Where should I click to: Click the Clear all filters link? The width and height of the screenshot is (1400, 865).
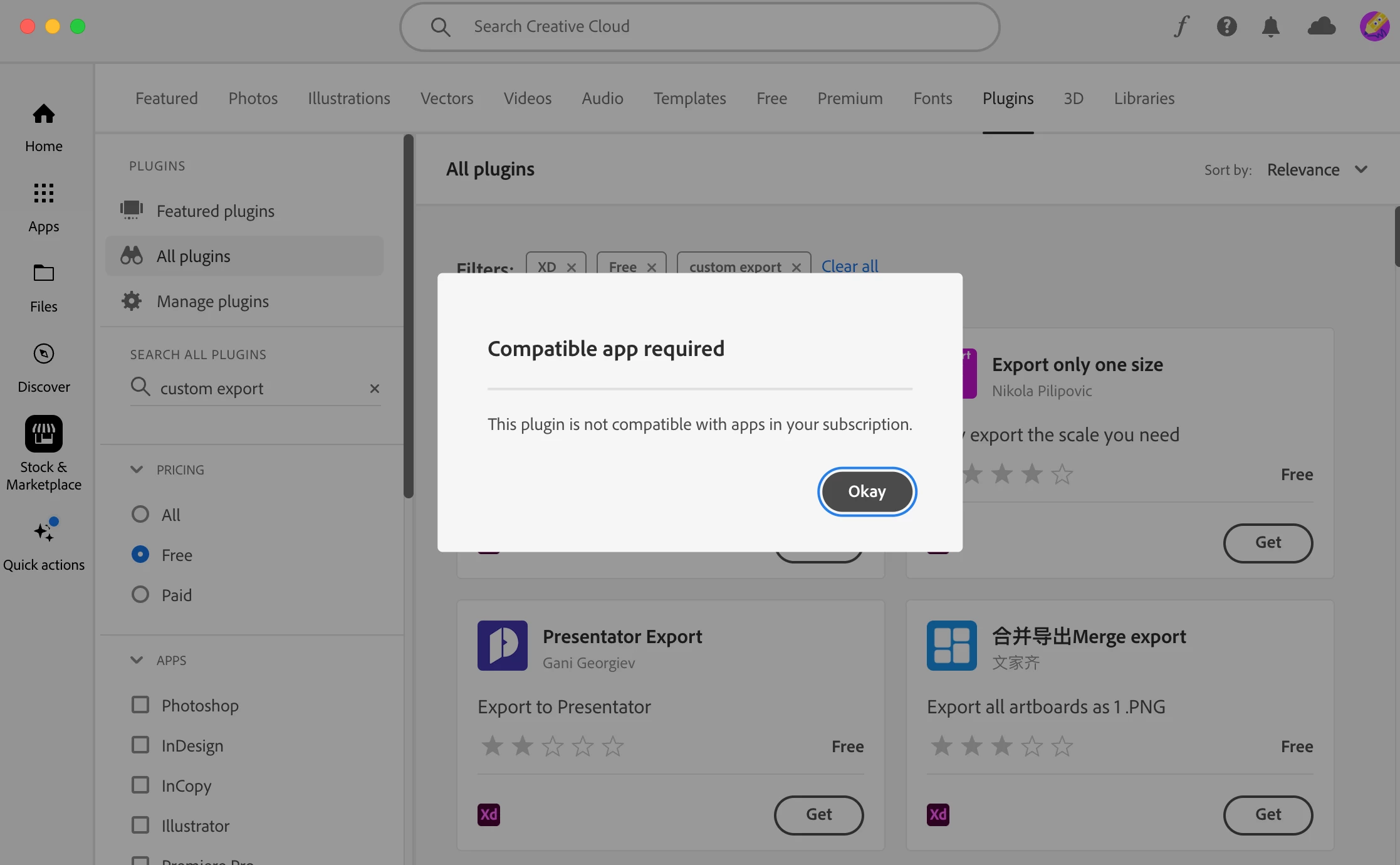[x=849, y=266]
